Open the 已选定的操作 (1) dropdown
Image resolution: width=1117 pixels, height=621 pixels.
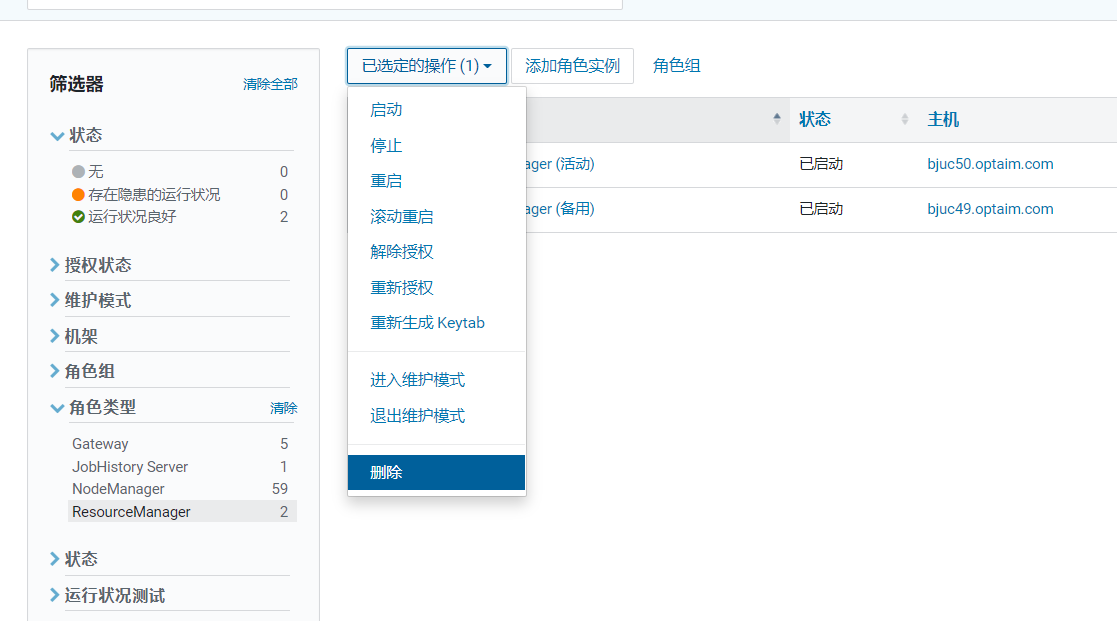point(427,66)
